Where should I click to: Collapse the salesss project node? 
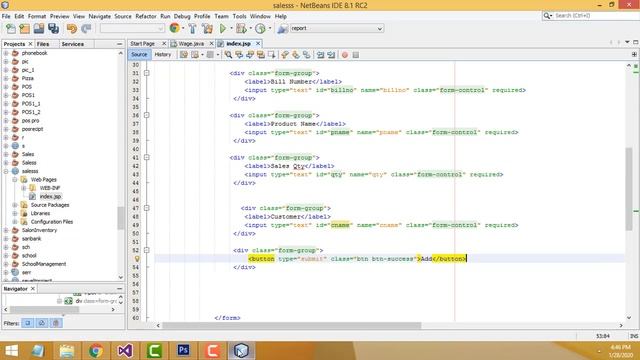click(6, 171)
